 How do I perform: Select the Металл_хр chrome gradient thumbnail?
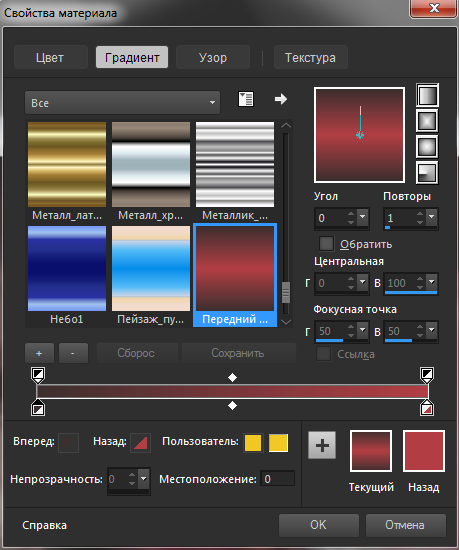point(151,164)
